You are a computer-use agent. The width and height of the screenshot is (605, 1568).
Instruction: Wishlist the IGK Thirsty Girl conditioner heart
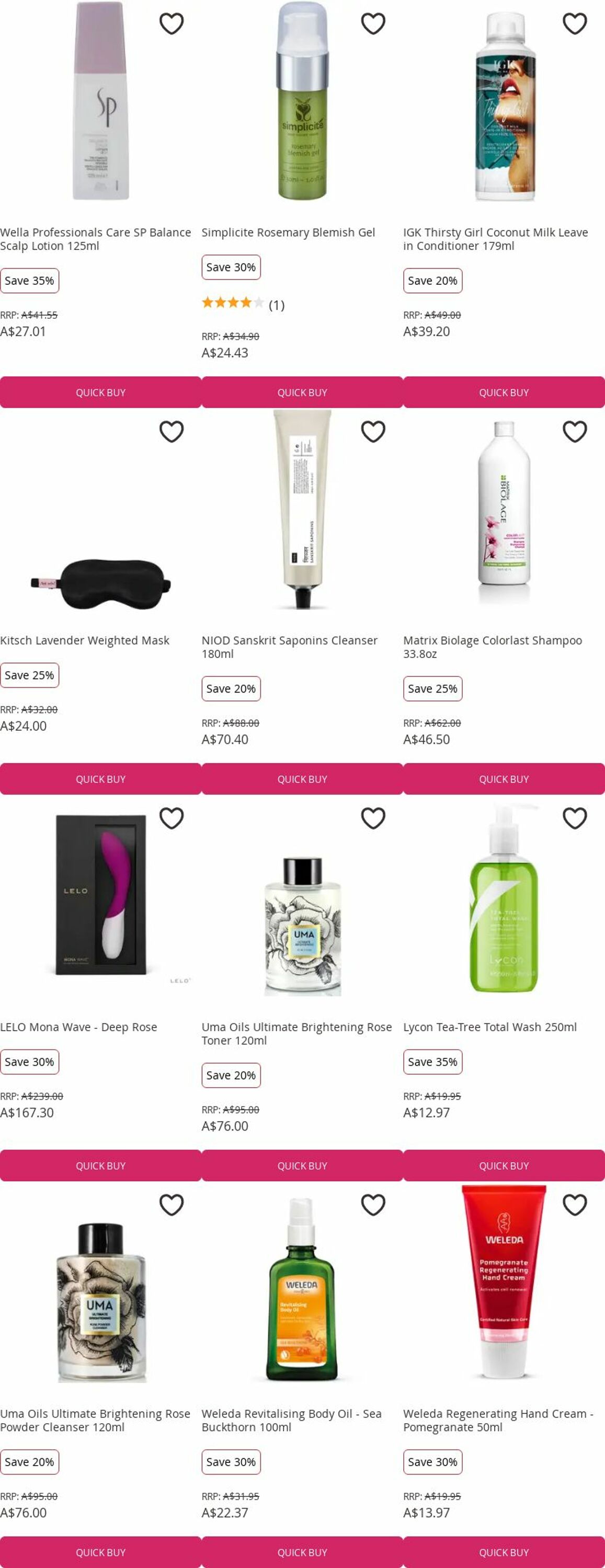coord(575,24)
